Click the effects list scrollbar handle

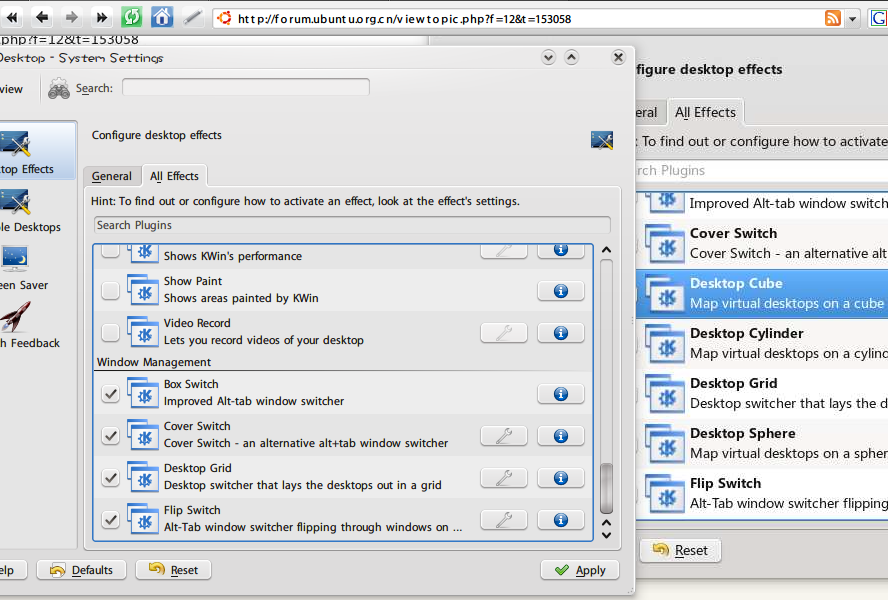[606, 488]
